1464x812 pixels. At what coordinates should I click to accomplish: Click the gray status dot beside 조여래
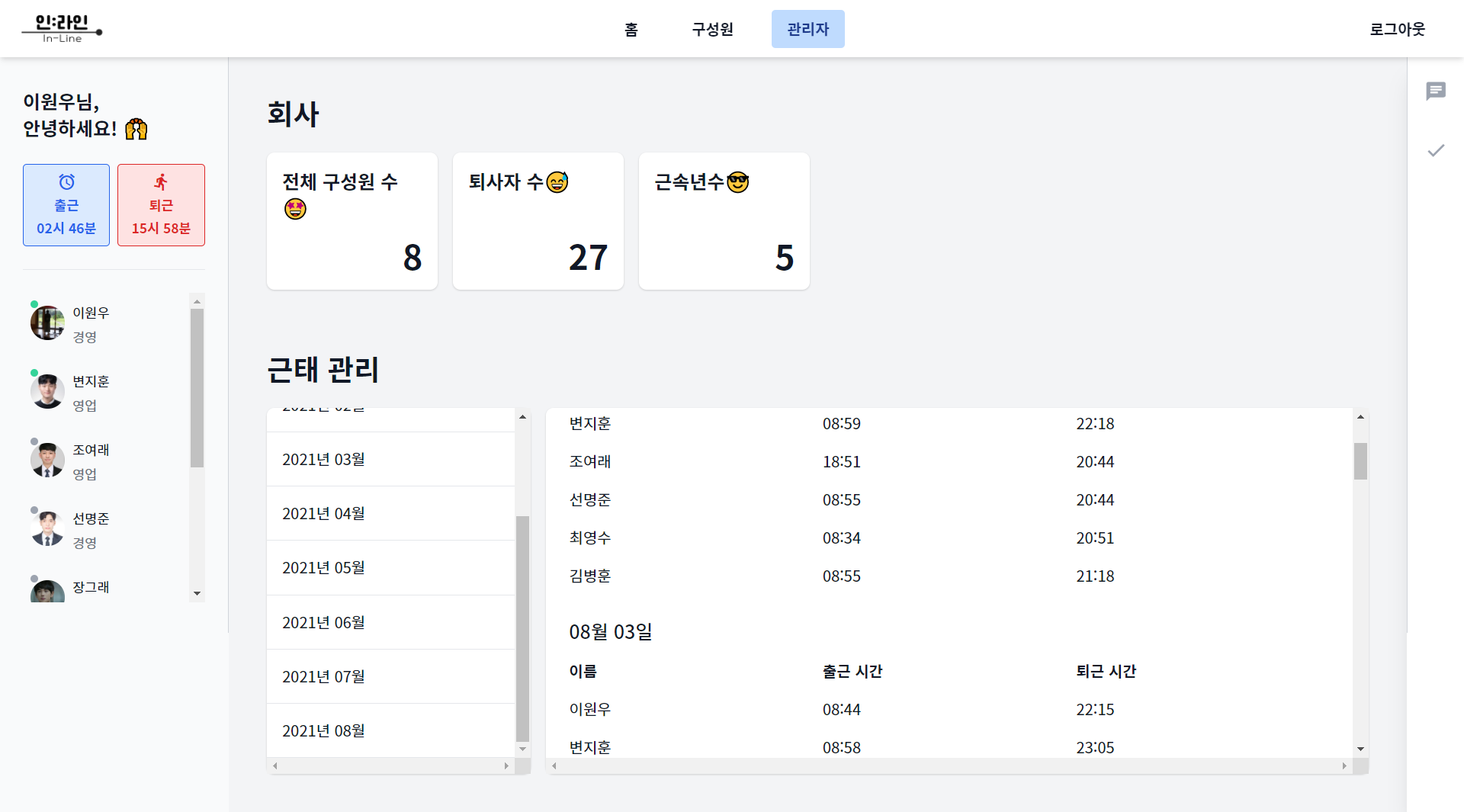tap(33, 441)
